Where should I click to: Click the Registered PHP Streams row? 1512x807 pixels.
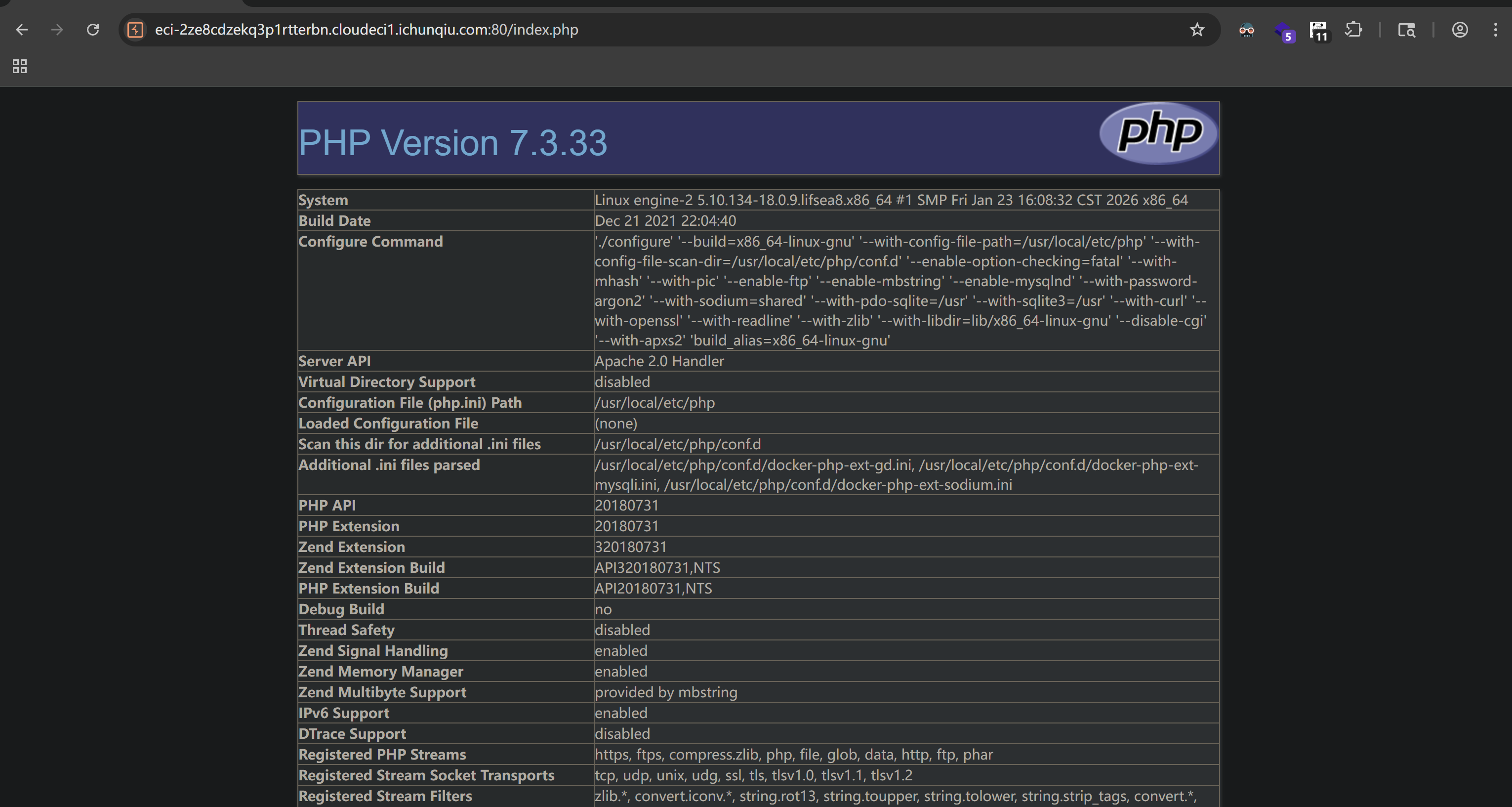point(758,754)
